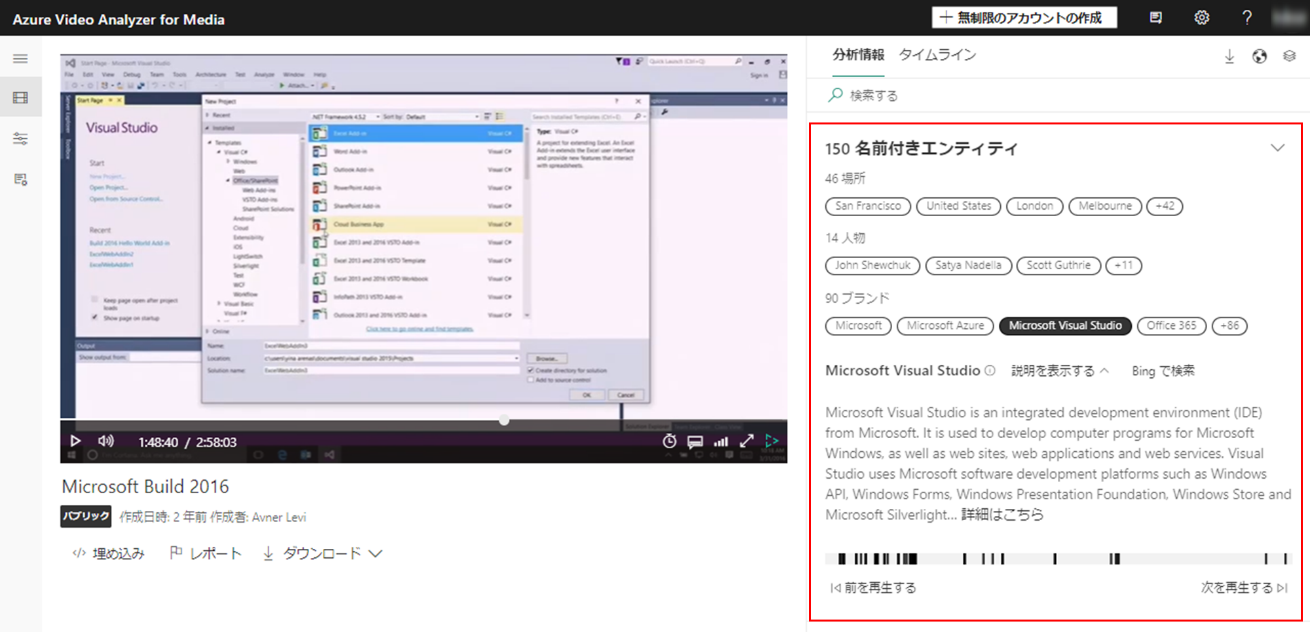Click the download arrow icon in insights panel
The height and width of the screenshot is (632, 1310).
pos(1230,57)
